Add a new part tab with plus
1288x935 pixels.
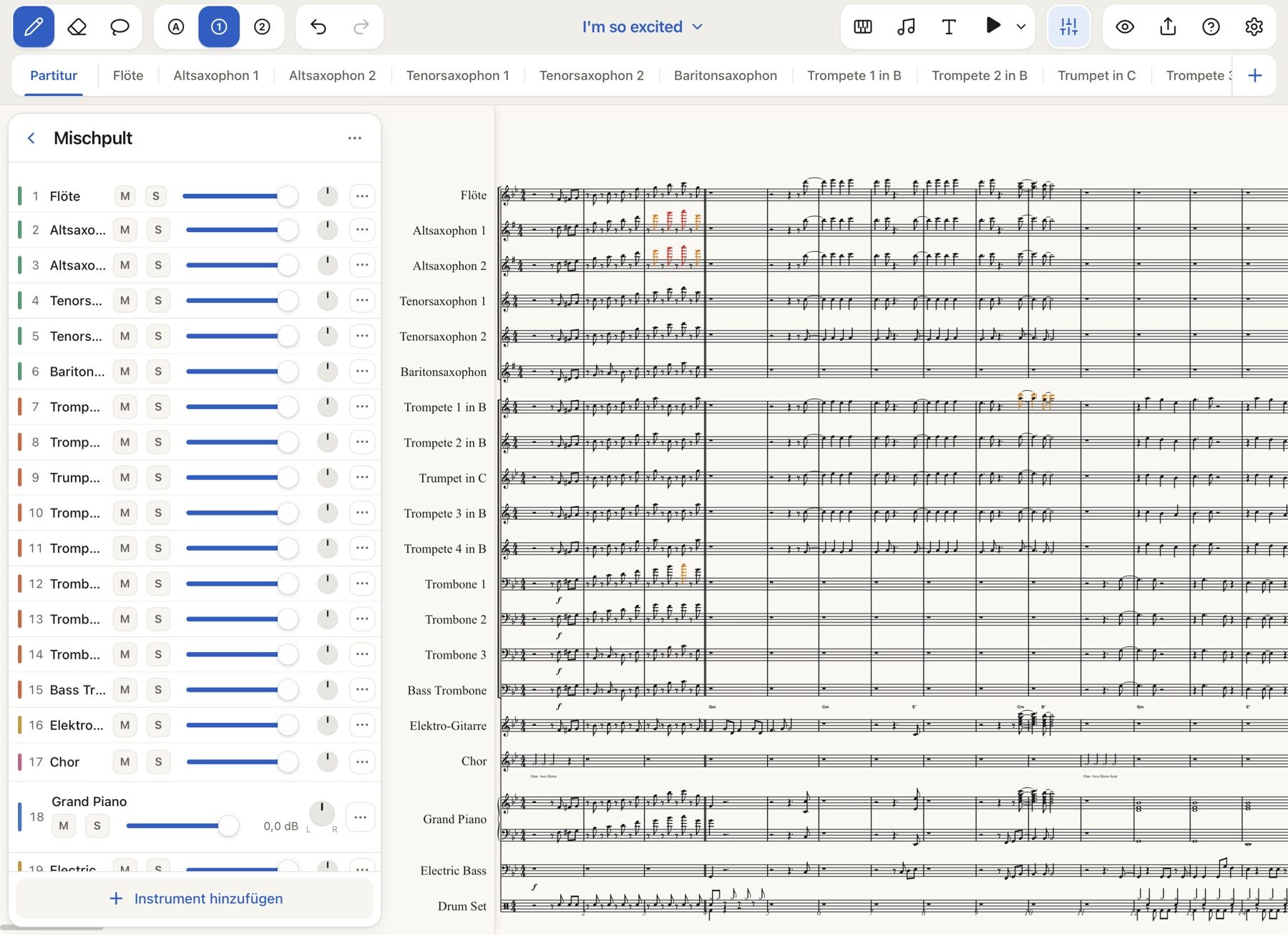[x=1255, y=75]
